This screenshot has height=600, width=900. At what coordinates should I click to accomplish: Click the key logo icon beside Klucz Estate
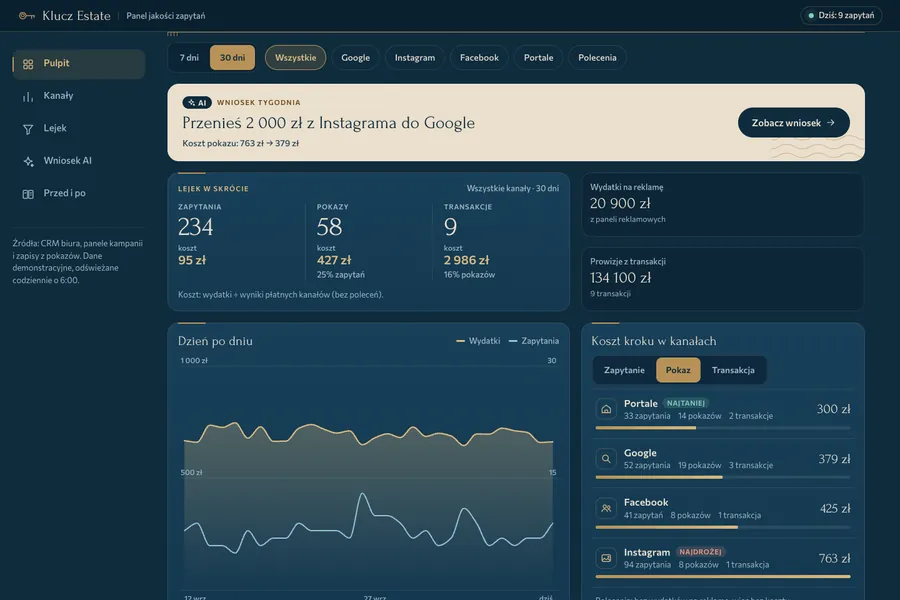coord(26,16)
